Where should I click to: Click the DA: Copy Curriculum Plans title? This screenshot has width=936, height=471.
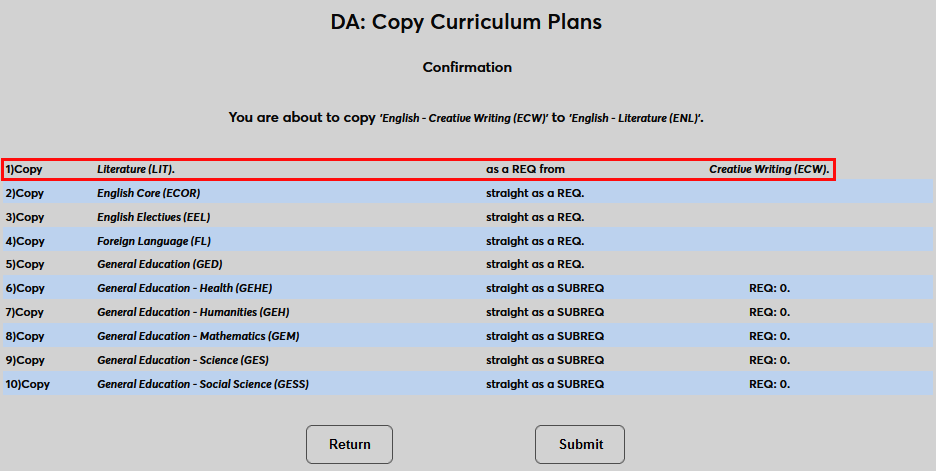[466, 21]
